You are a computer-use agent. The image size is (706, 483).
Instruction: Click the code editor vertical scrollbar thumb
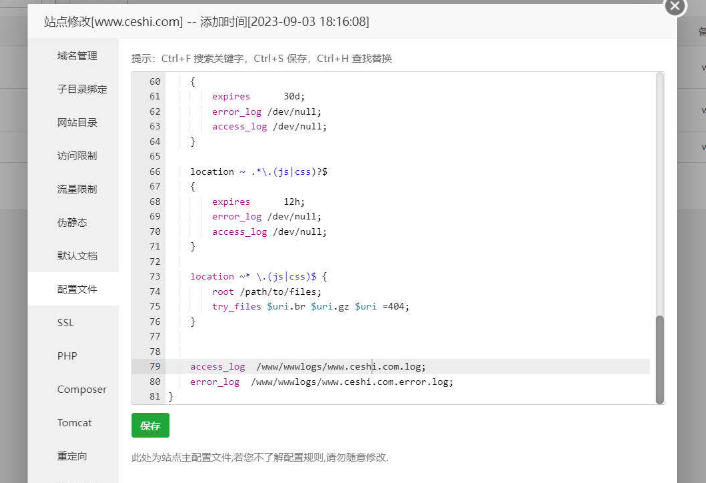659,359
